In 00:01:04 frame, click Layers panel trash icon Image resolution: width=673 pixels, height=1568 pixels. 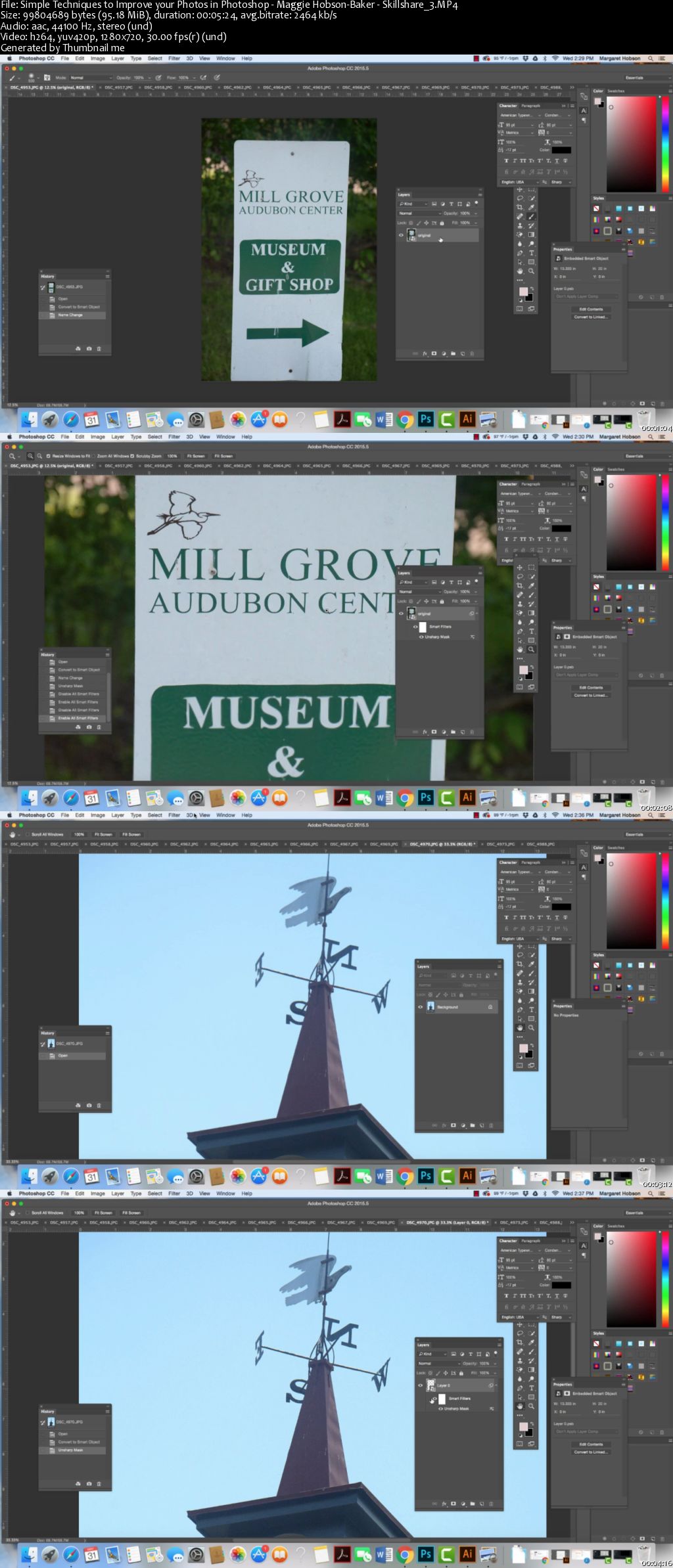click(x=472, y=353)
